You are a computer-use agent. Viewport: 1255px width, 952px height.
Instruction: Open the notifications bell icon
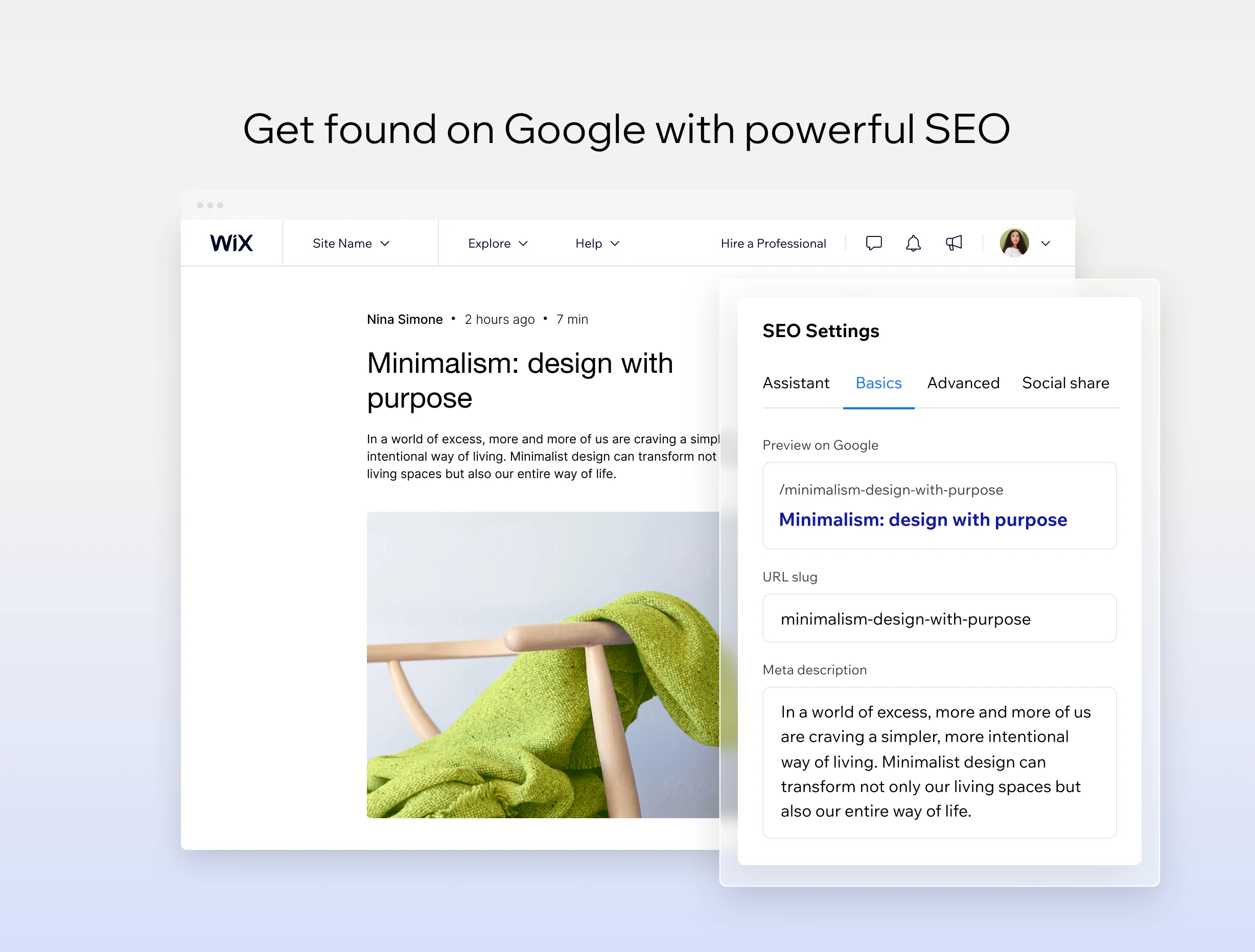pyautogui.click(x=914, y=243)
